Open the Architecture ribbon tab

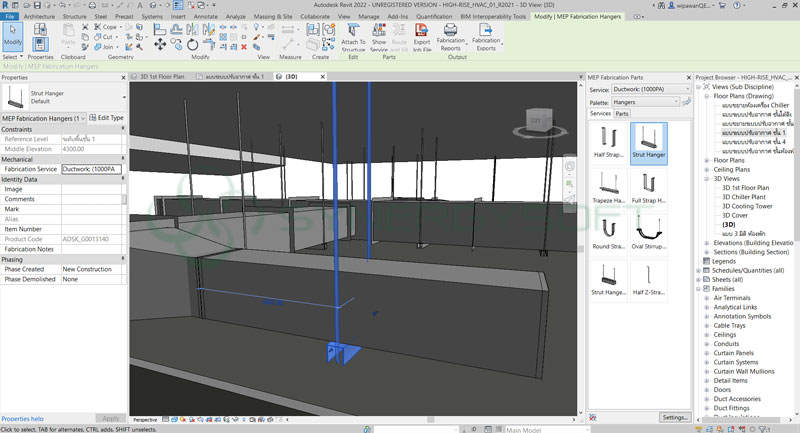[39, 17]
